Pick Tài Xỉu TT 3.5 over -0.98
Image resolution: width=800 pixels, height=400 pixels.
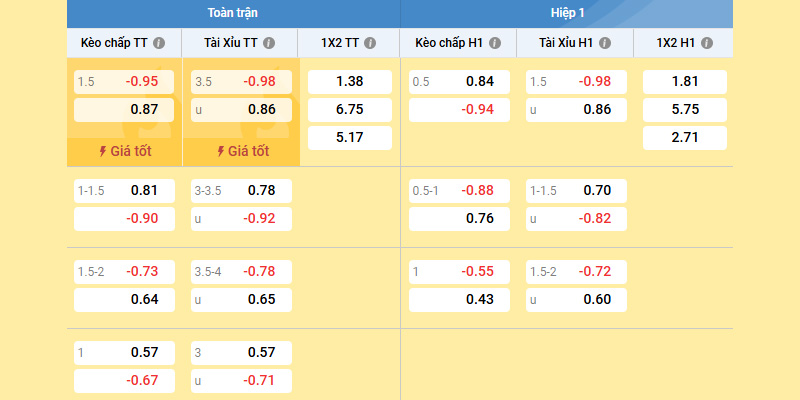pyautogui.click(x=241, y=82)
